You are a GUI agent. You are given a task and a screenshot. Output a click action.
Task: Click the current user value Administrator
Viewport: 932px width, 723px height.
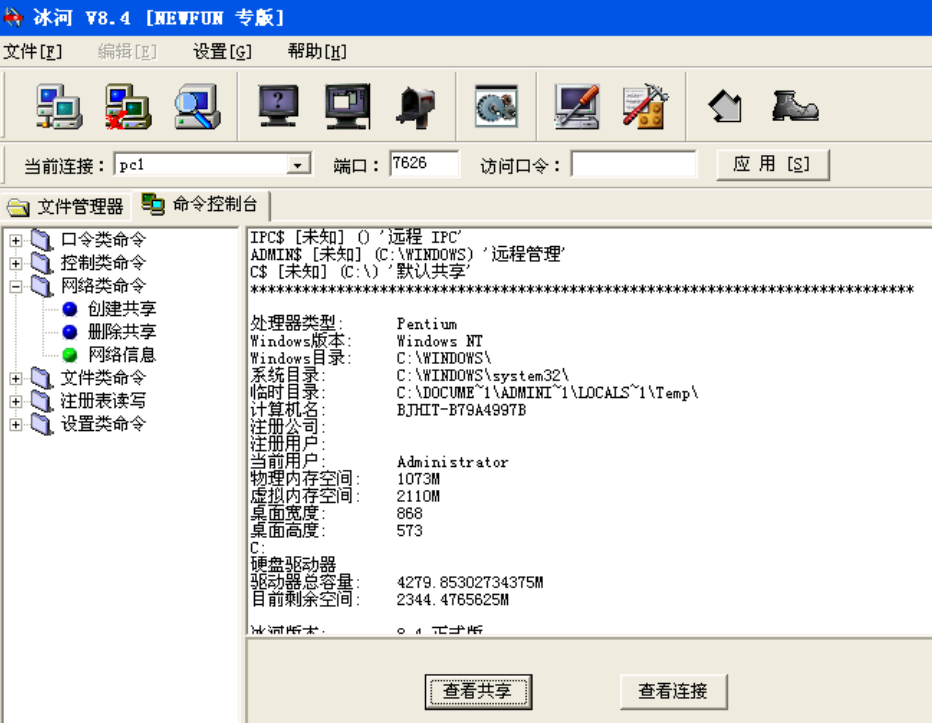pos(452,462)
